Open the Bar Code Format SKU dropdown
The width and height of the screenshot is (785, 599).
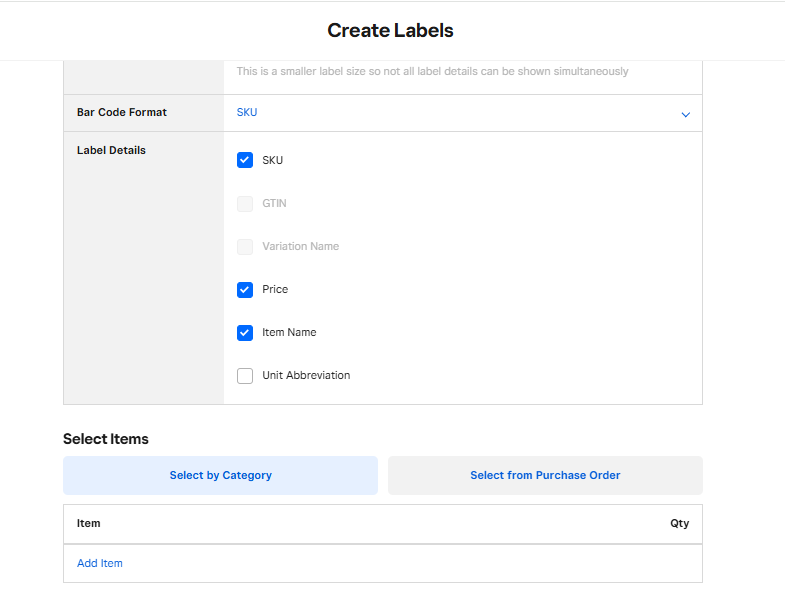[x=462, y=113]
